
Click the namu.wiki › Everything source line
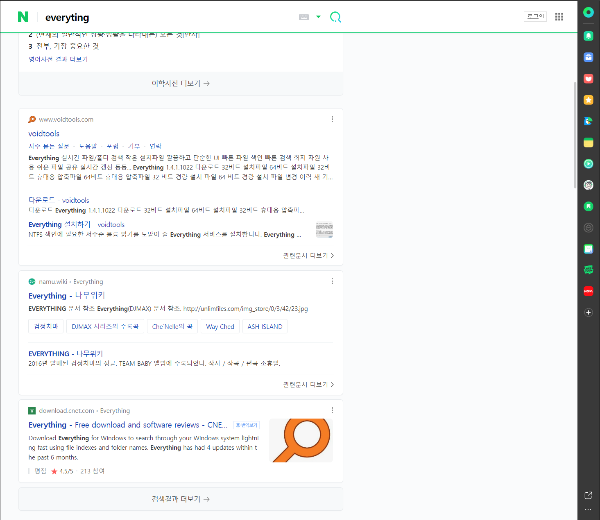click(x=71, y=282)
